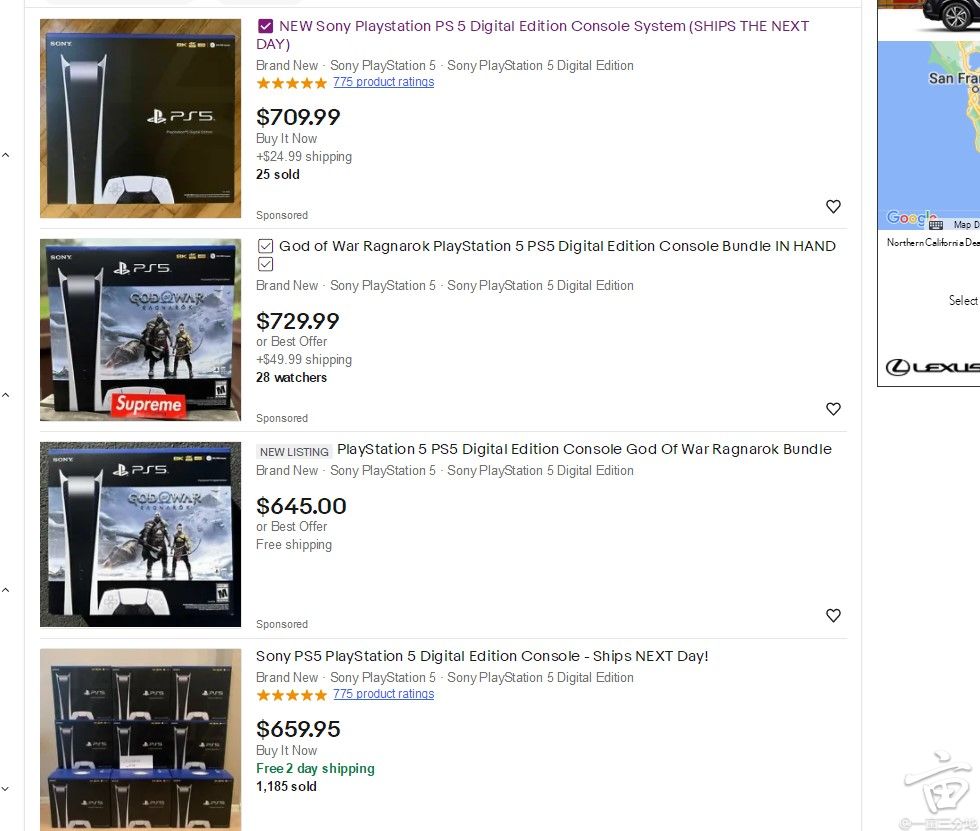
Task: Click stacked PS5 boxes thumbnail
Action: 140,740
